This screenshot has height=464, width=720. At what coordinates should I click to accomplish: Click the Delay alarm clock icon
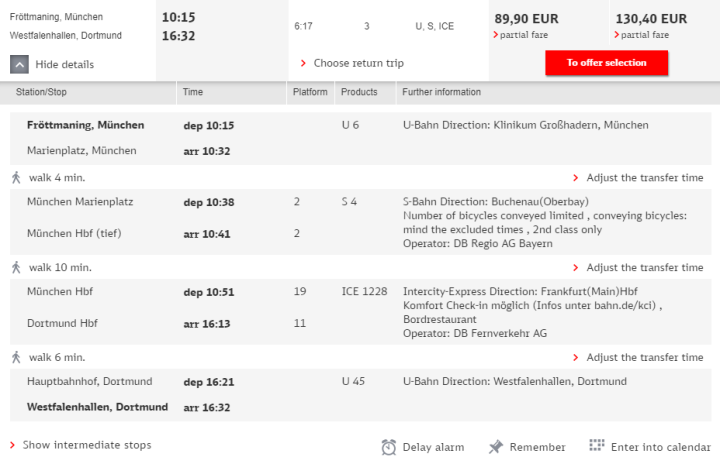(388, 447)
